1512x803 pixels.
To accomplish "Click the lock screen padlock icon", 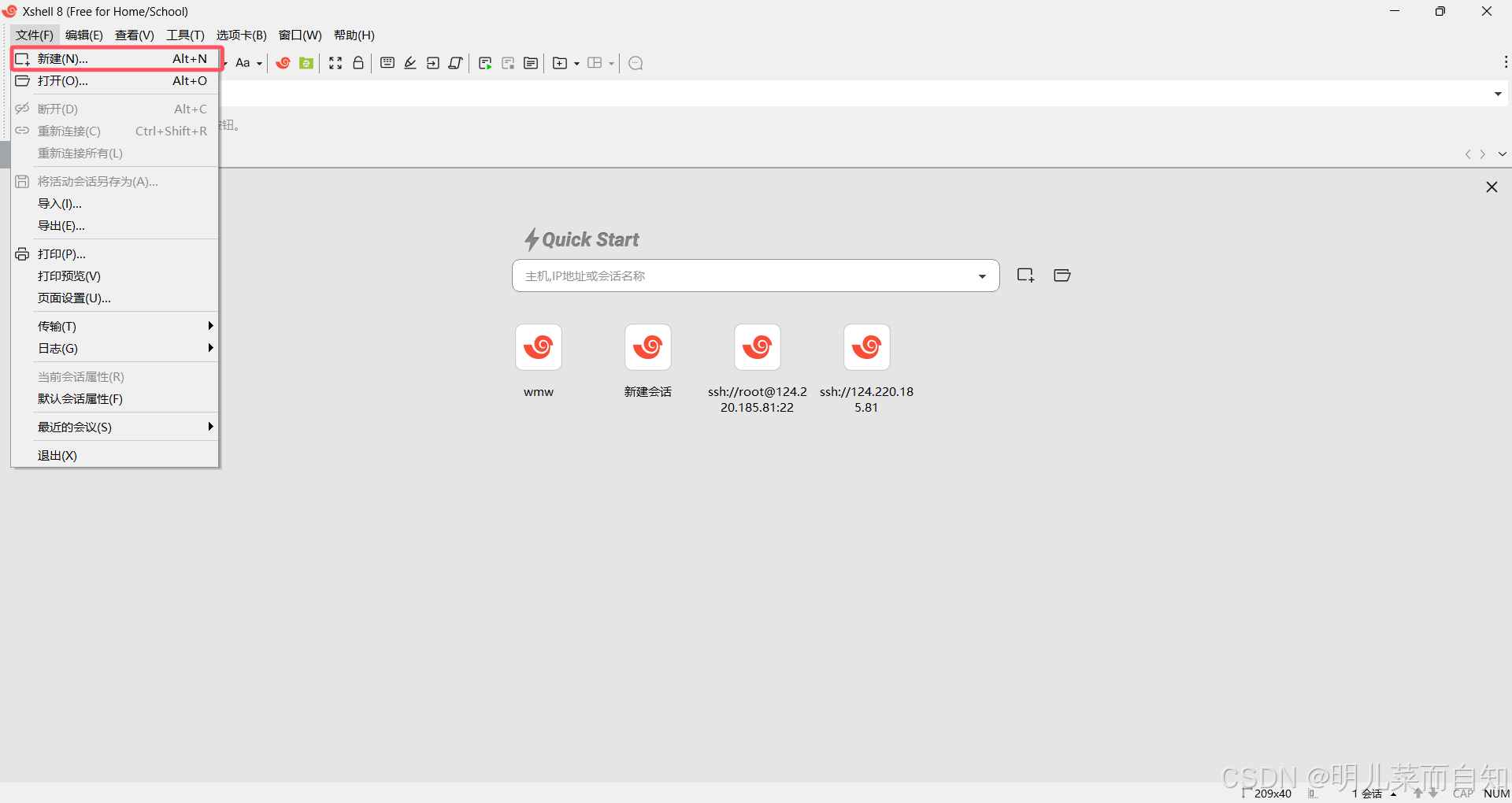I will tap(358, 63).
